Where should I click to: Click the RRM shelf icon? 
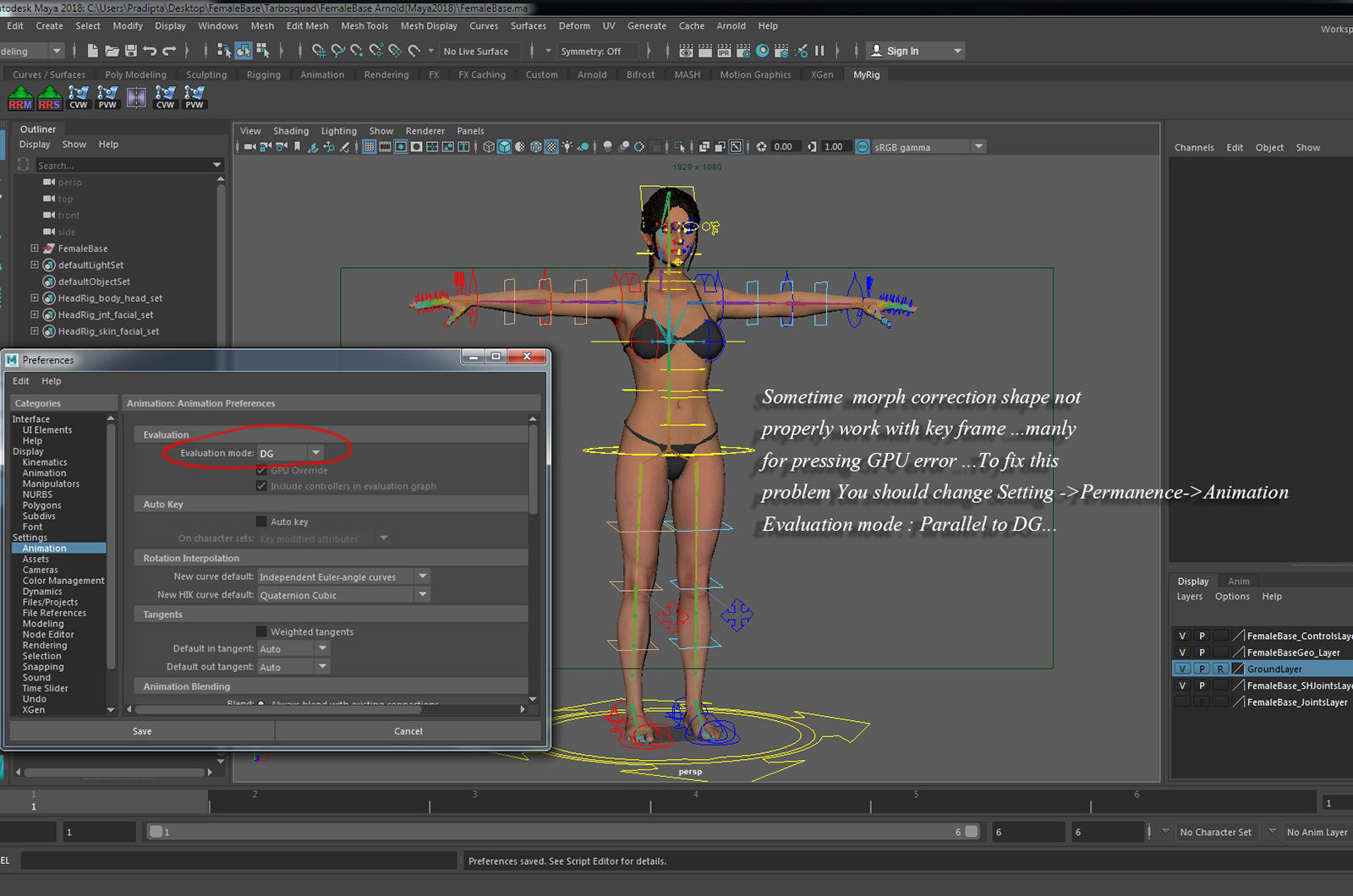(x=20, y=98)
